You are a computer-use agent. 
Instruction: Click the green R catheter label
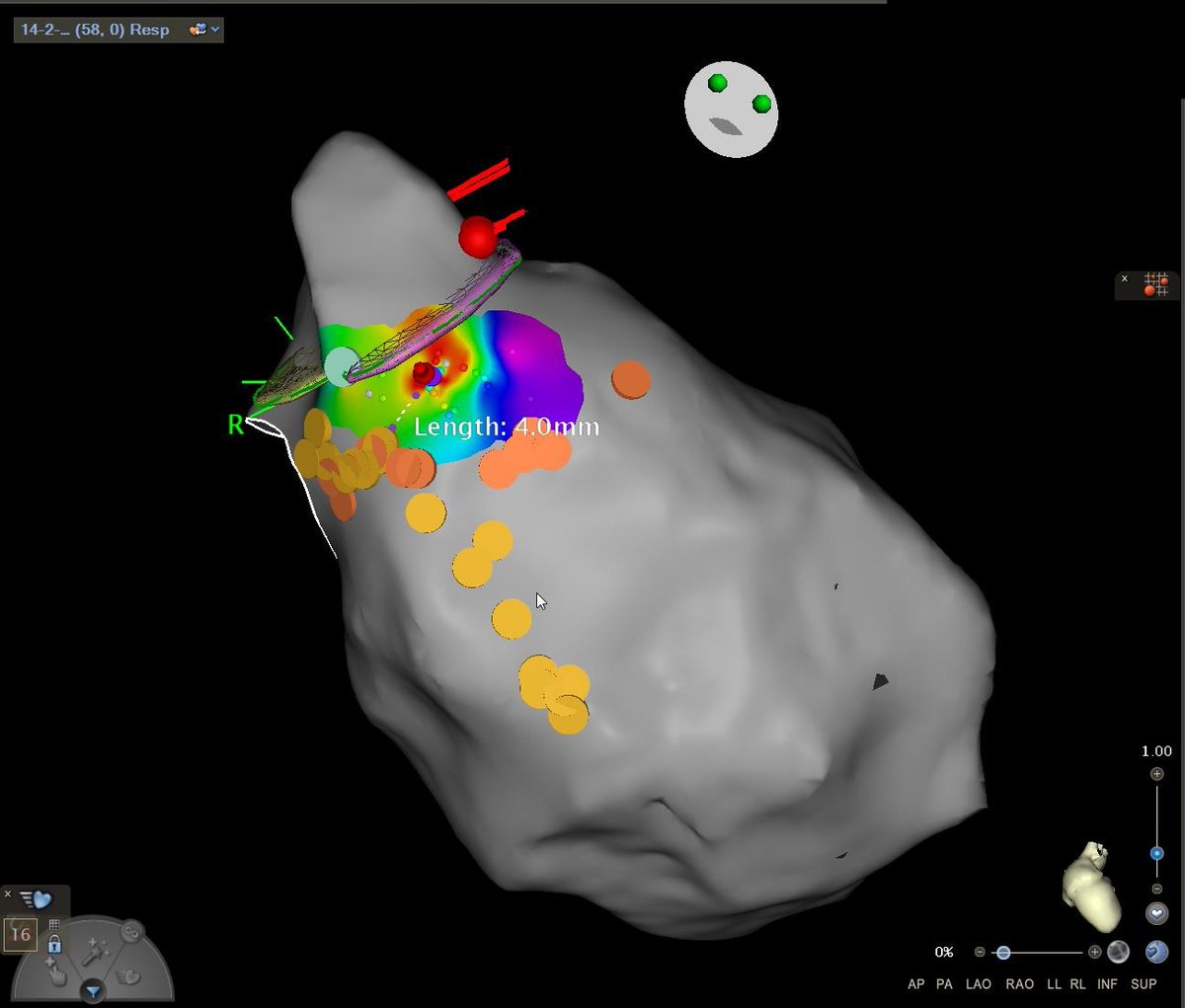click(x=235, y=425)
